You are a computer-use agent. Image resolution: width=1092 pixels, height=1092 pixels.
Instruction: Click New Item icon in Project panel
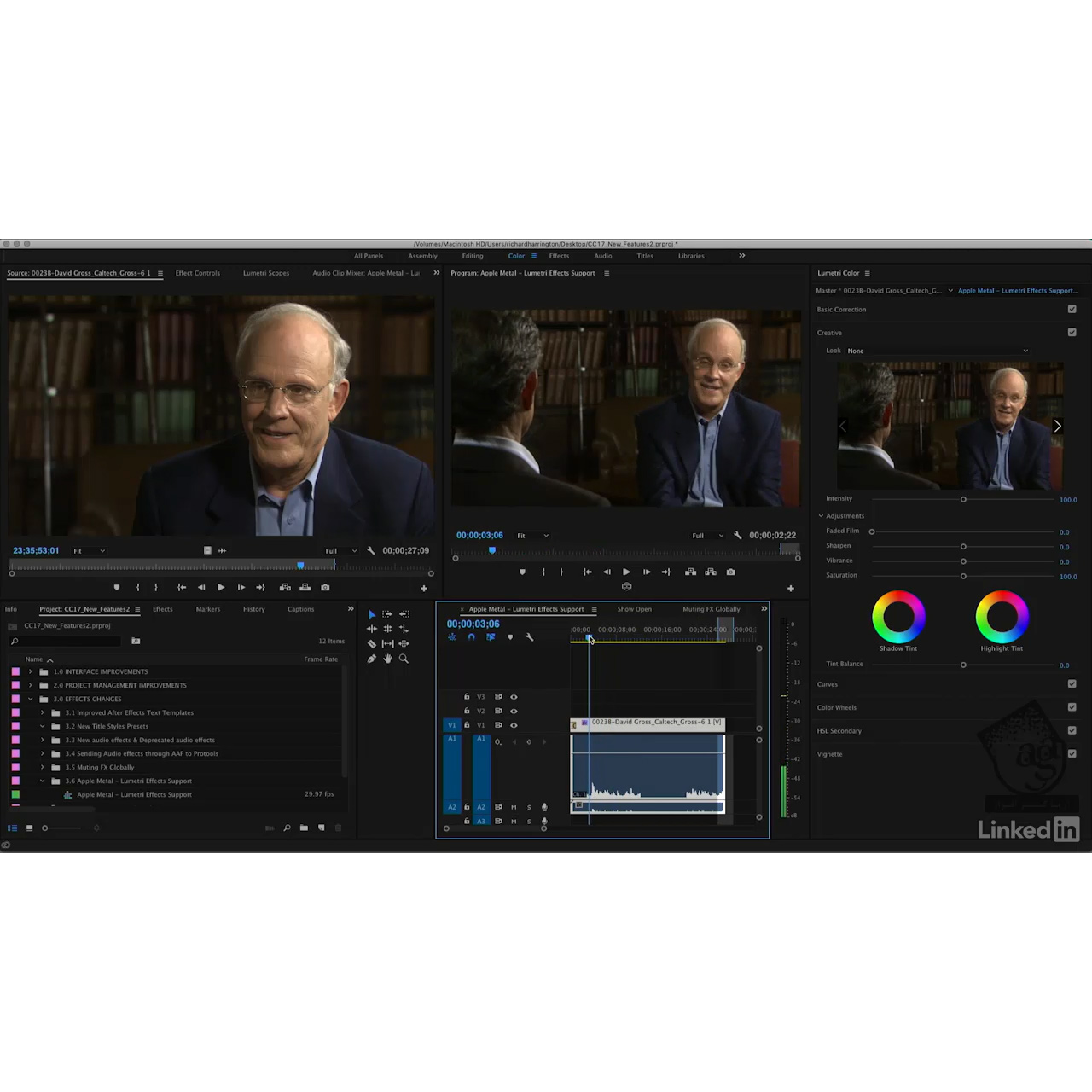[321, 828]
